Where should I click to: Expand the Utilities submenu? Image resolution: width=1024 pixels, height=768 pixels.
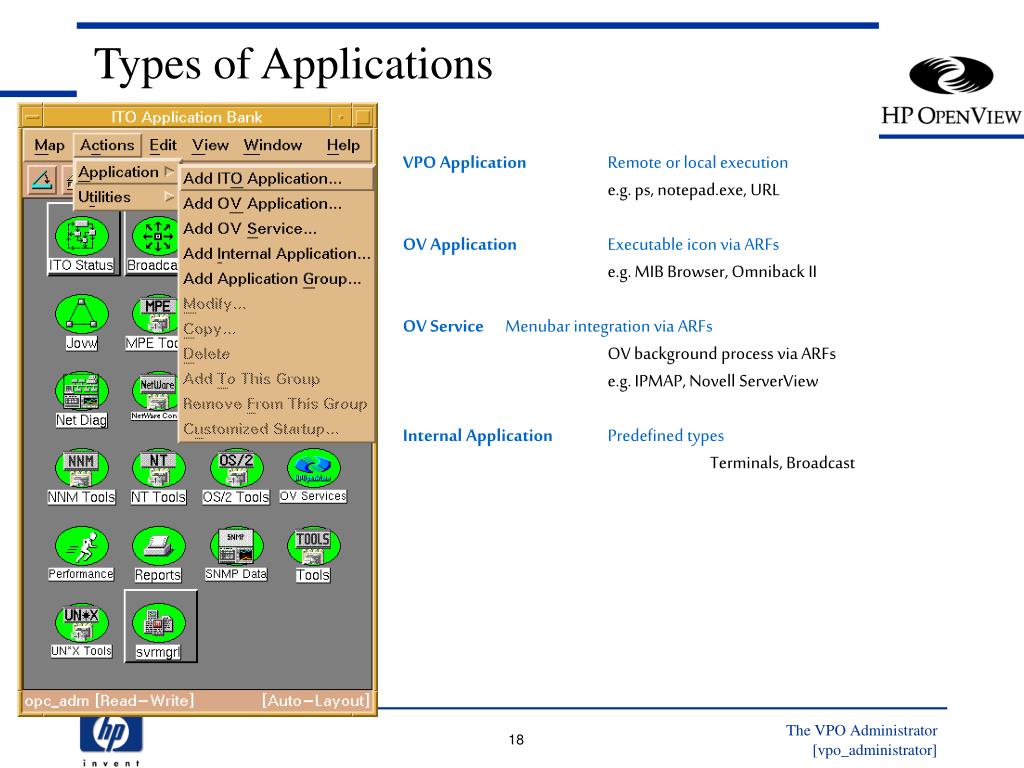126,197
